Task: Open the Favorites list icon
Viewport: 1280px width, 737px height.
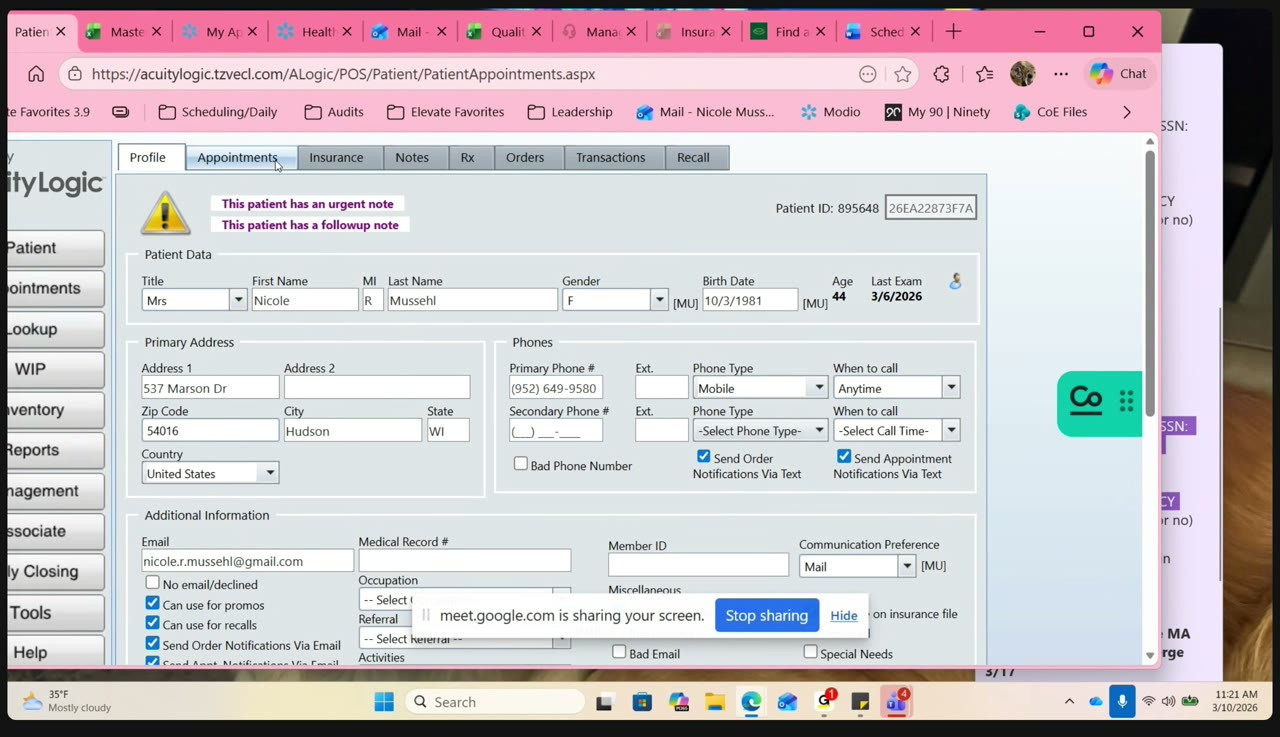Action: click(985, 74)
